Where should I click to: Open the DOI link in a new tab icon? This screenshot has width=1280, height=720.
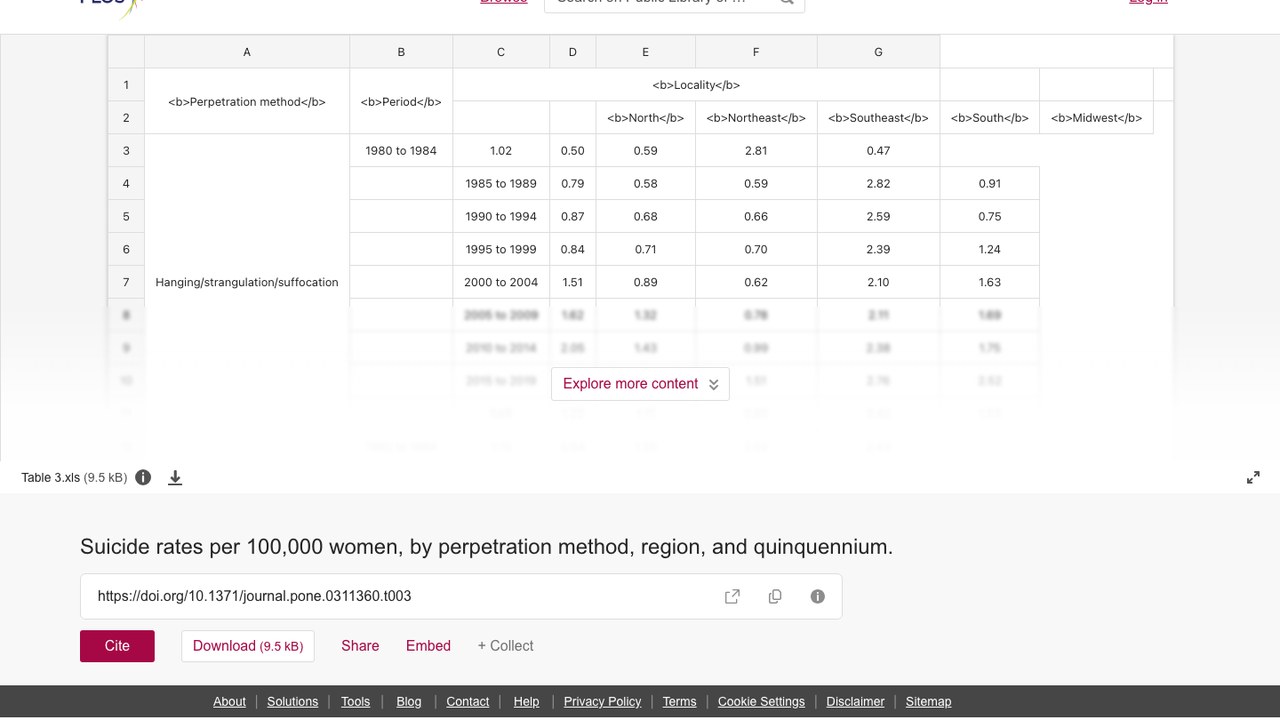pos(732,596)
